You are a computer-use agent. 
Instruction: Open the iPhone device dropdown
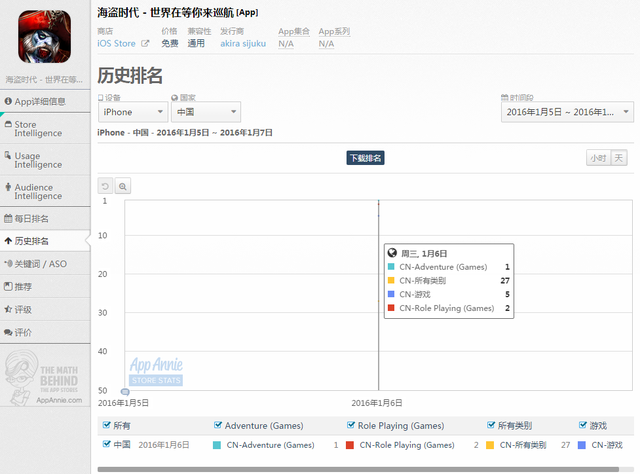[x=133, y=112]
